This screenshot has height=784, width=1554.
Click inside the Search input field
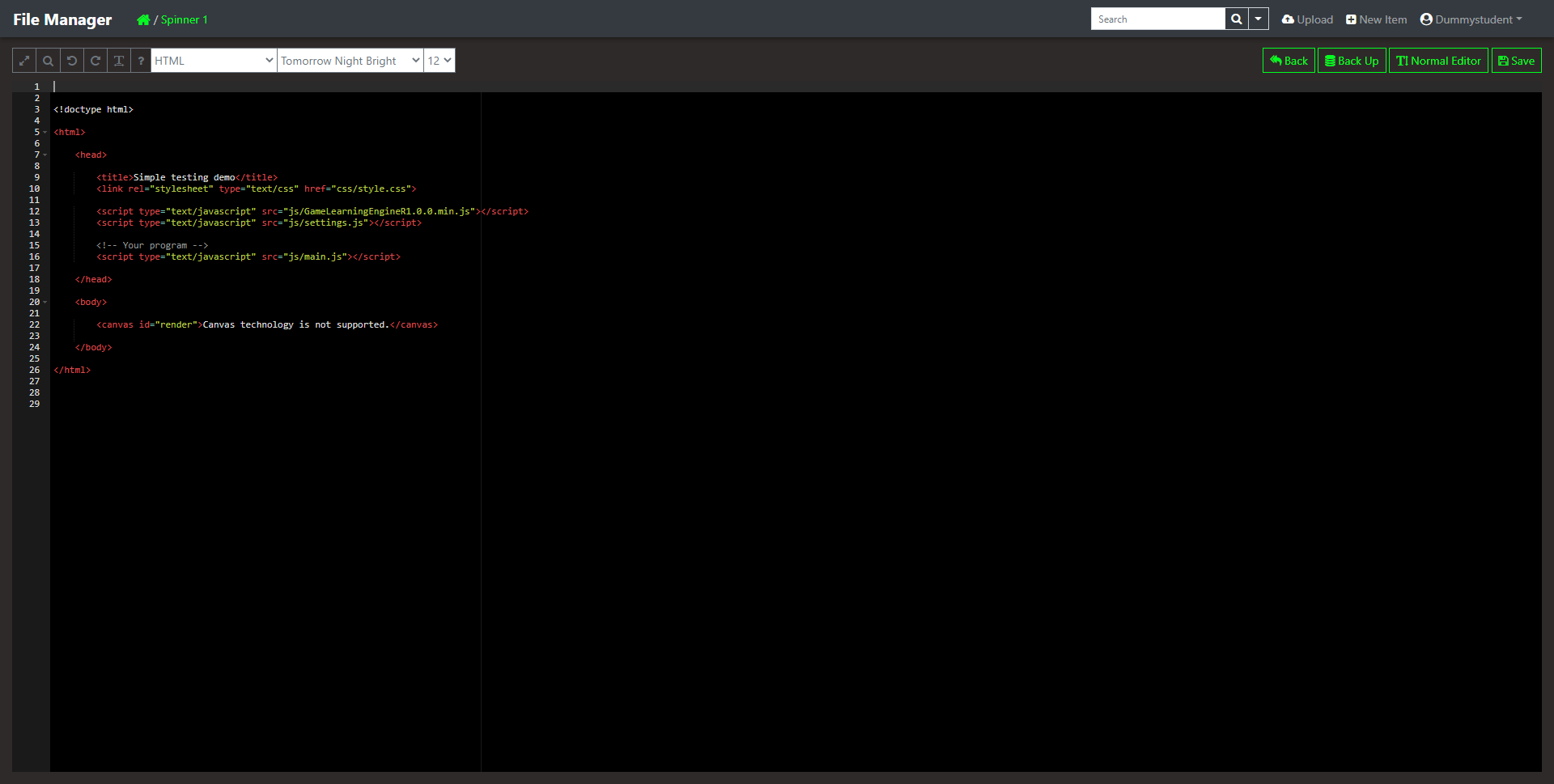[x=1157, y=19]
